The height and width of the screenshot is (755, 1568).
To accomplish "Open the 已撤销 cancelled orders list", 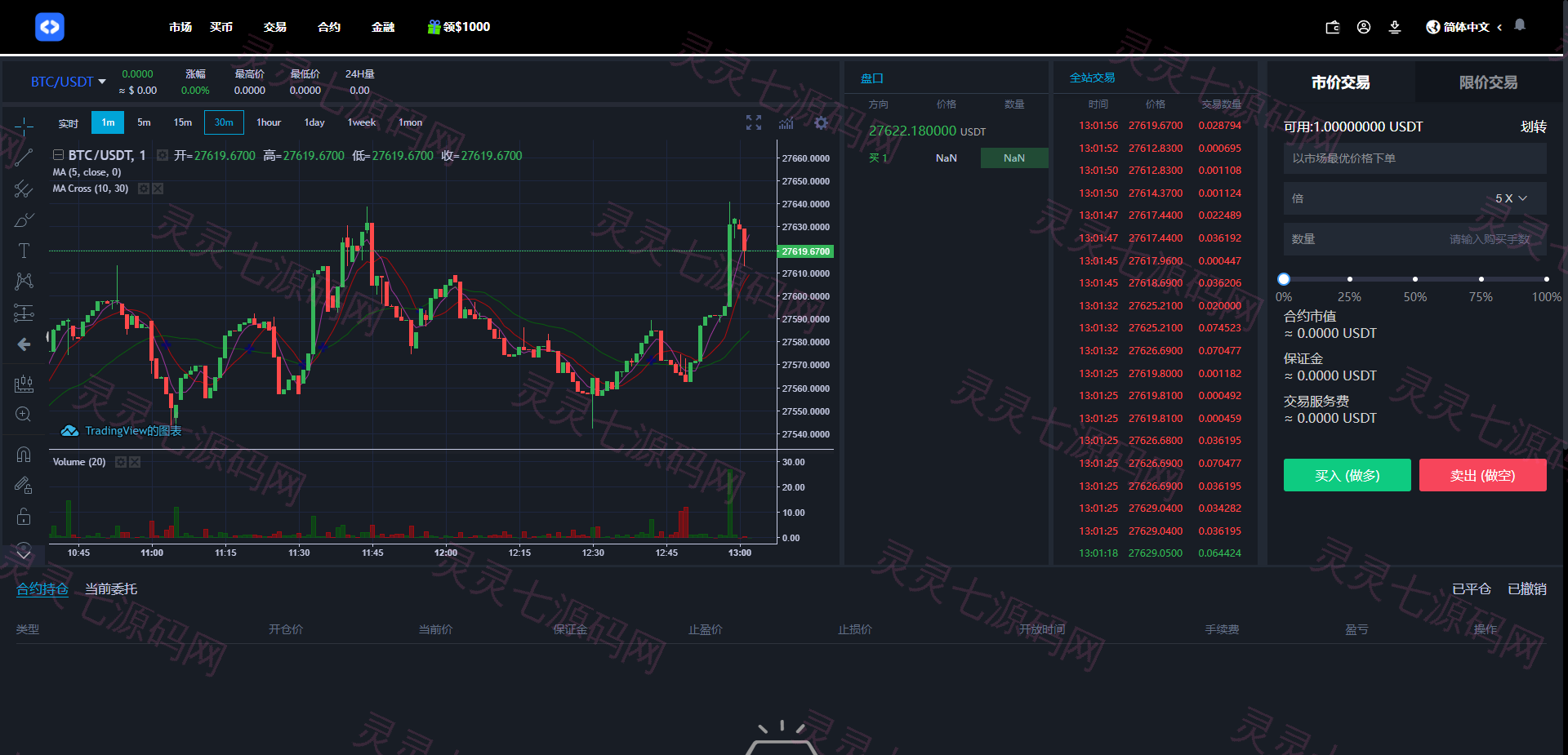I will (x=1527, y=588).
